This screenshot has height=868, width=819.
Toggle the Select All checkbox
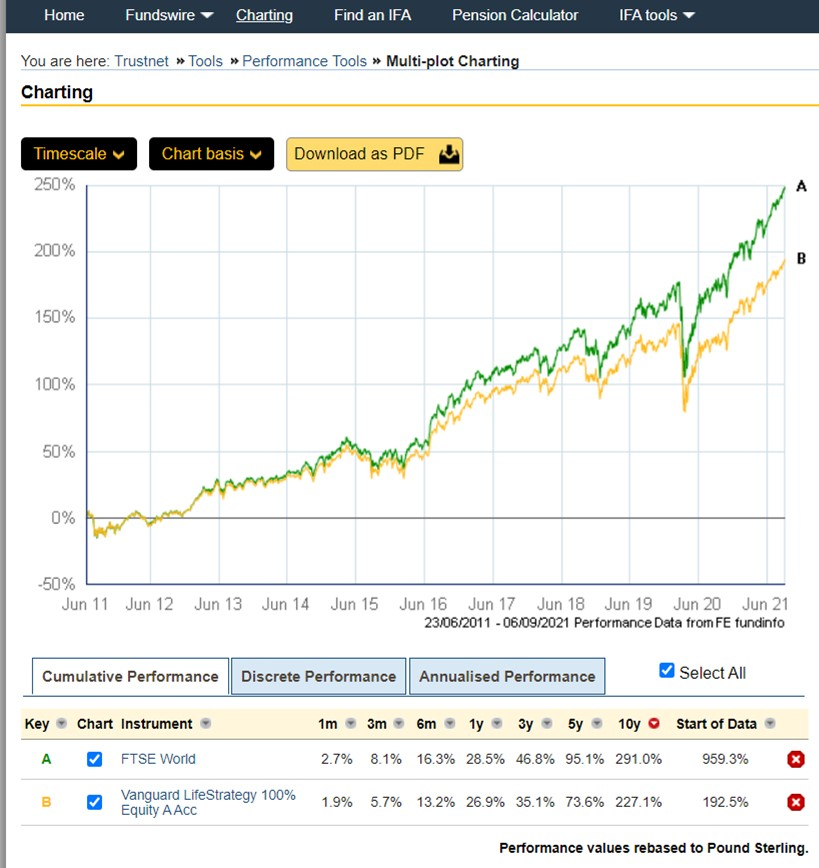click(x=667, y=671)
